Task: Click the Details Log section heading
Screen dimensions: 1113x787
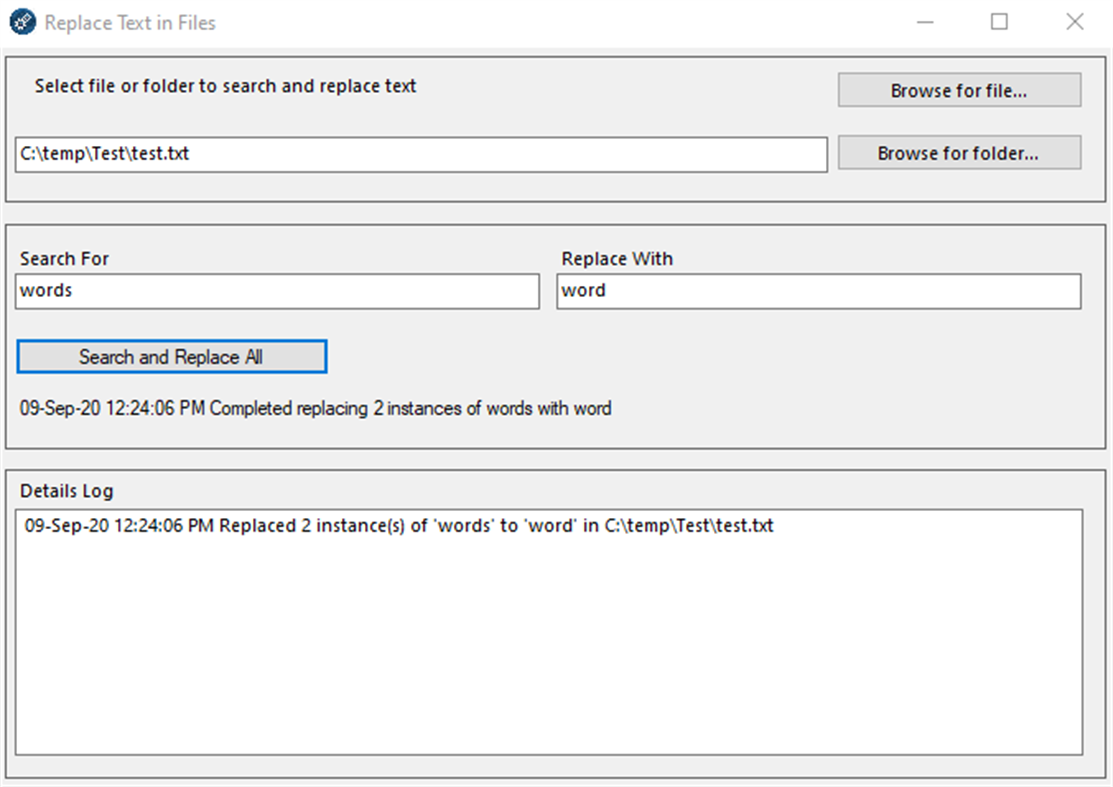Action: coord(67,490)
